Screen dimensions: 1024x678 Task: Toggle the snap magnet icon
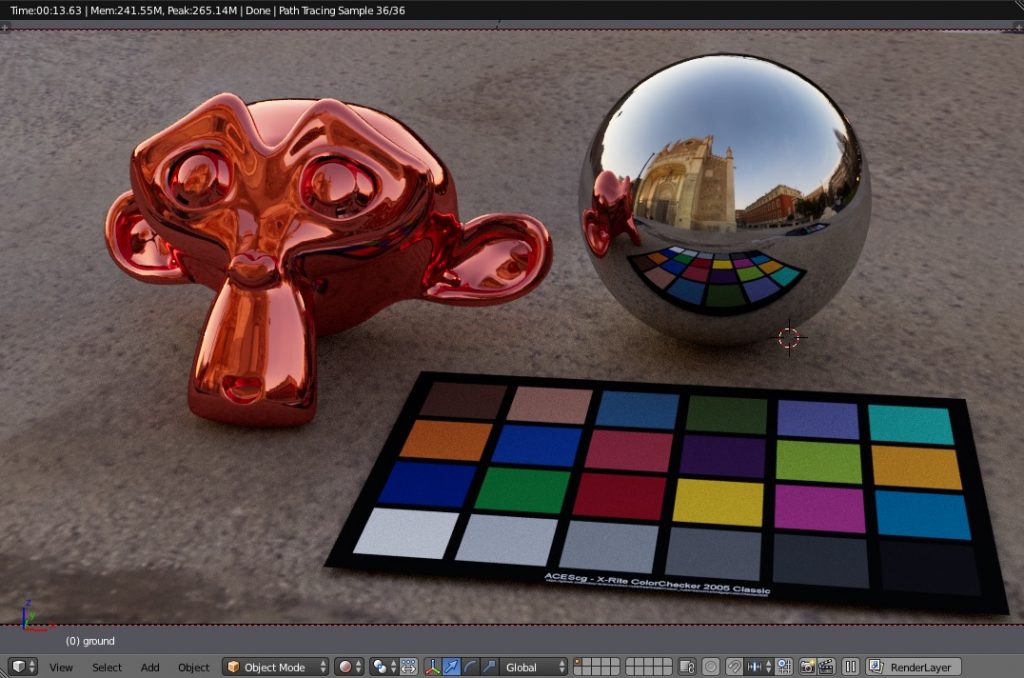(x=734, y=667)
